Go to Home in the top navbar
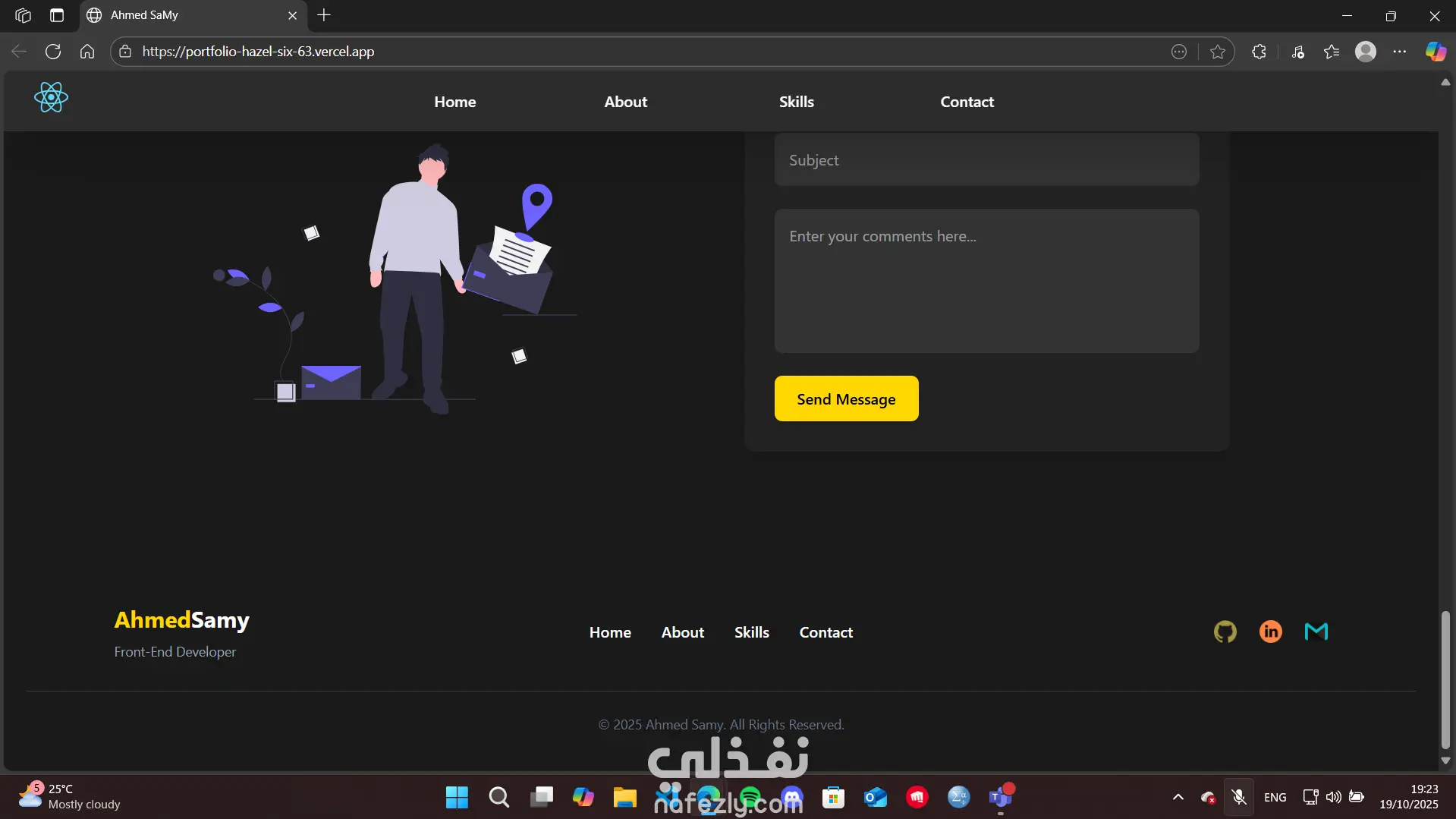The width and height of the screenshot is (1456, 819). pyautogui.click(x=455, y=102)
